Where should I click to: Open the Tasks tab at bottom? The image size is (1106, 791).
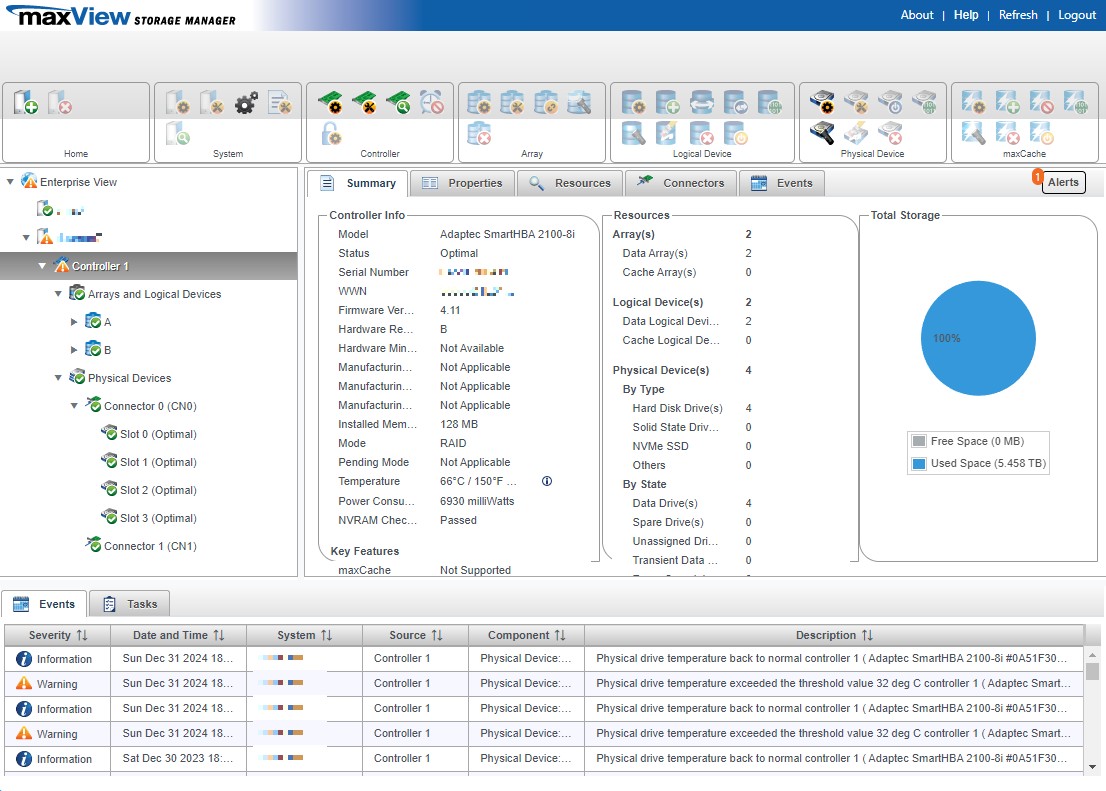(x=130, y=604)
